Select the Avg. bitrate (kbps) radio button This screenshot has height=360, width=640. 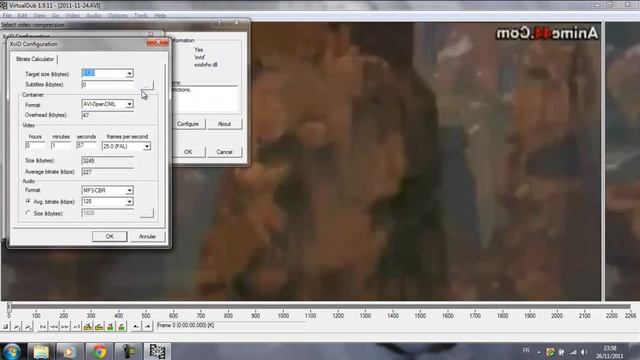[28, 202]
